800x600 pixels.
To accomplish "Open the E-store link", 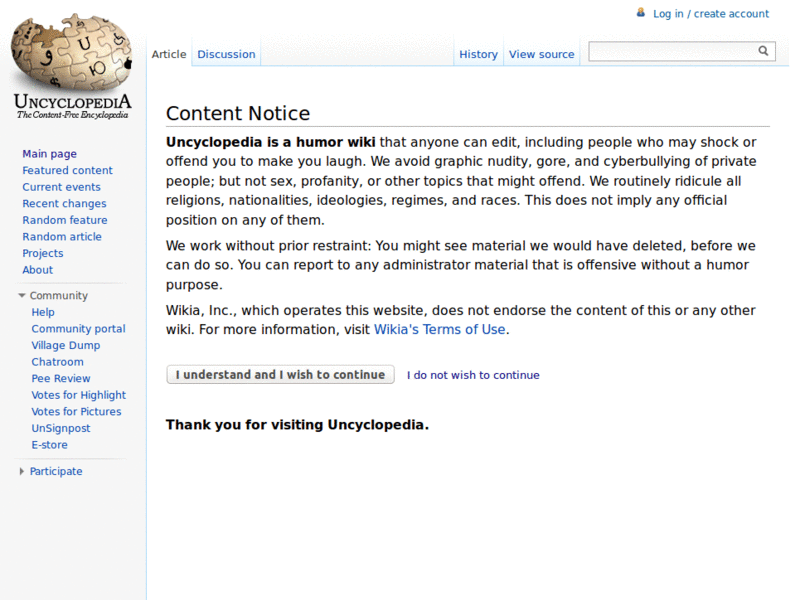I will click(50, 445).
